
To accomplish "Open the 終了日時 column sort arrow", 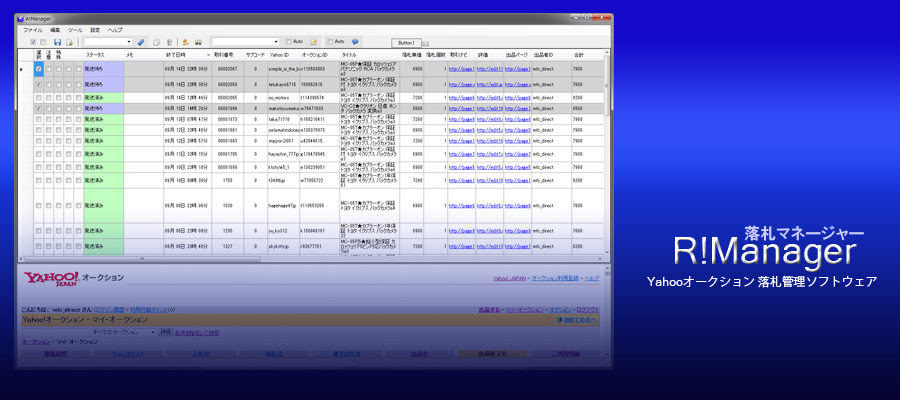I will coord(208,55).
